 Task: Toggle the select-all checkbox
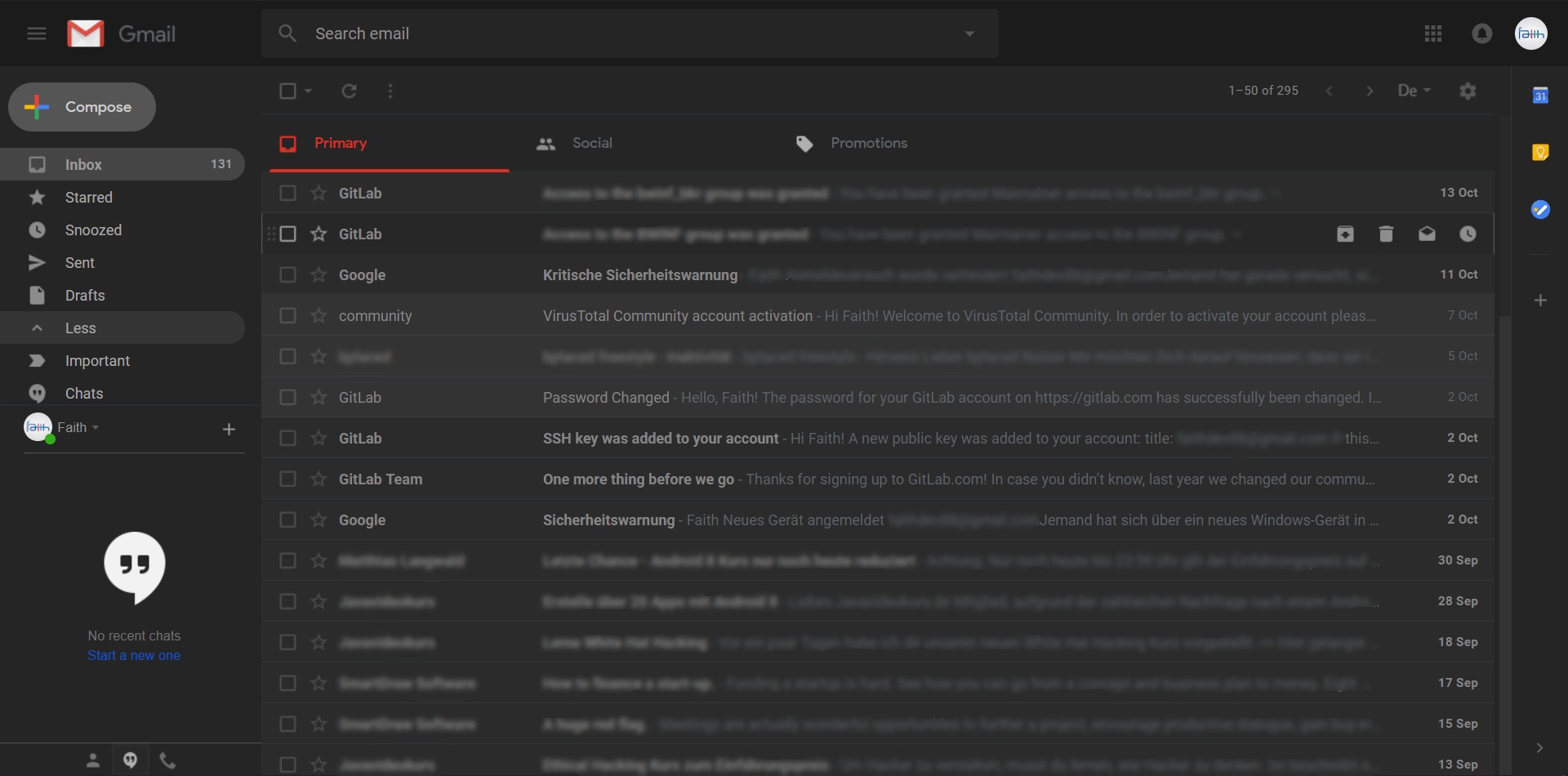click(287, 91)
